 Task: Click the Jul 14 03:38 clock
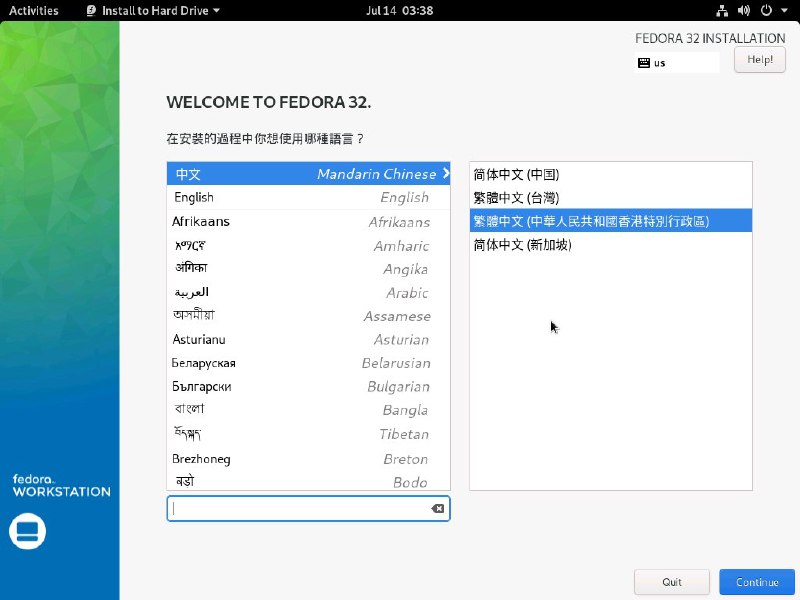399,11
